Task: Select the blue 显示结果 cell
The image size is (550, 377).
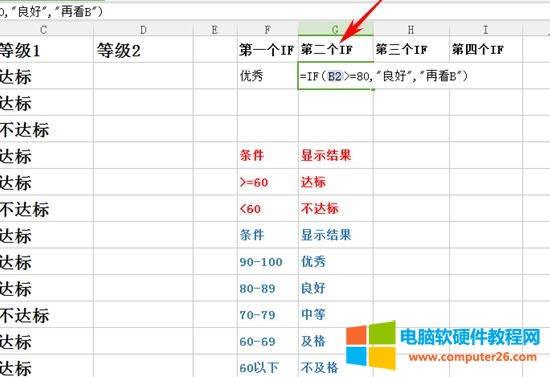Action: (335, 235)
